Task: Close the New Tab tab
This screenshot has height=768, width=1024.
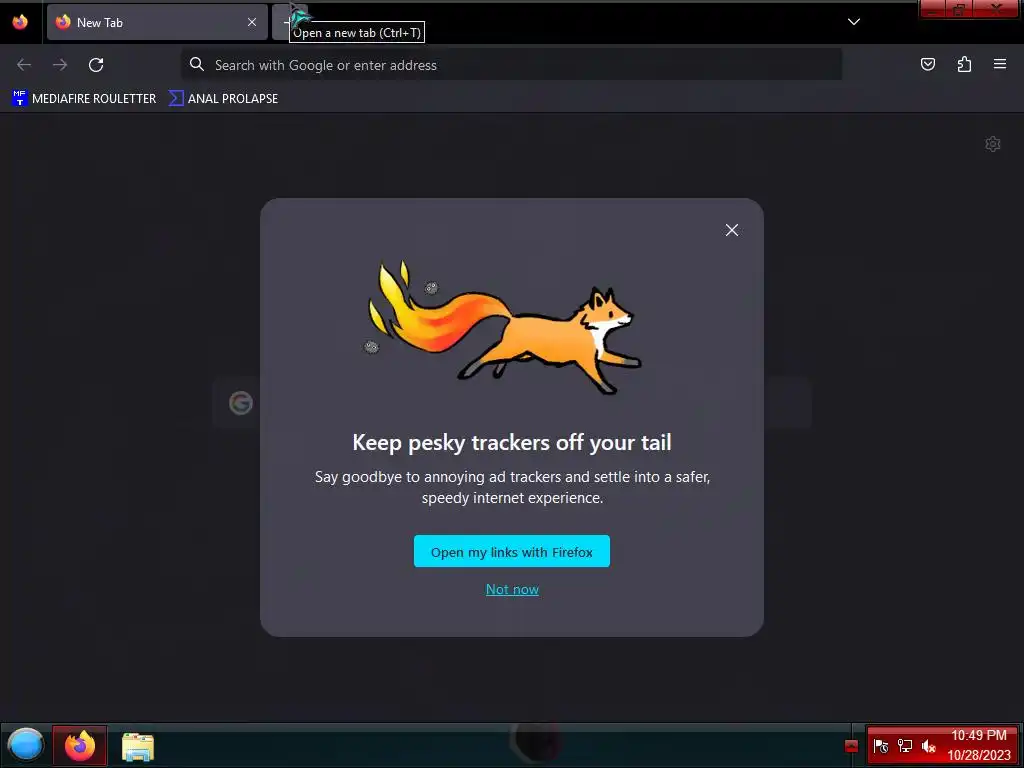Action: pyautogui.click(x=252, y=22)
